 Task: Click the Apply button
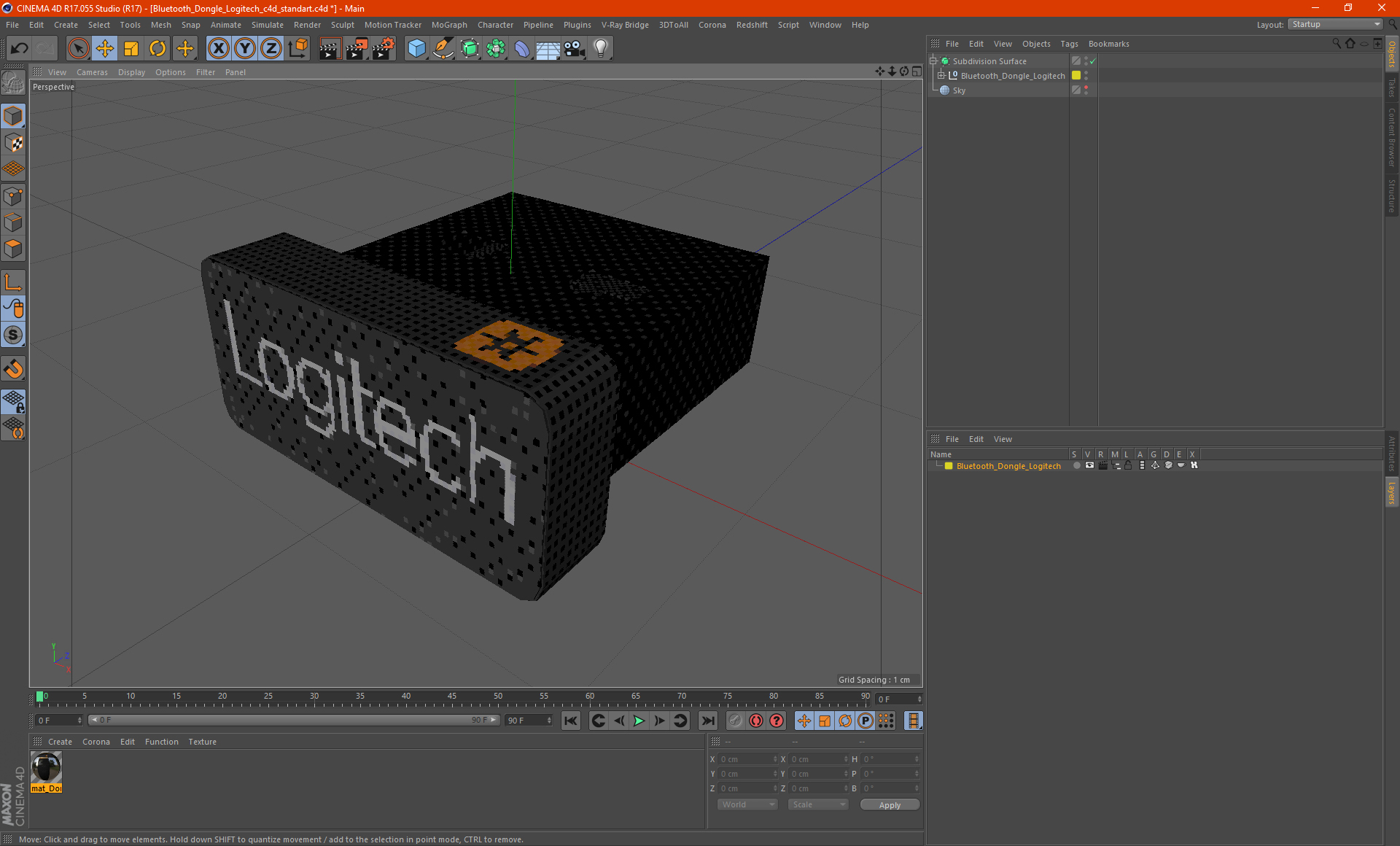click(890, 805)
